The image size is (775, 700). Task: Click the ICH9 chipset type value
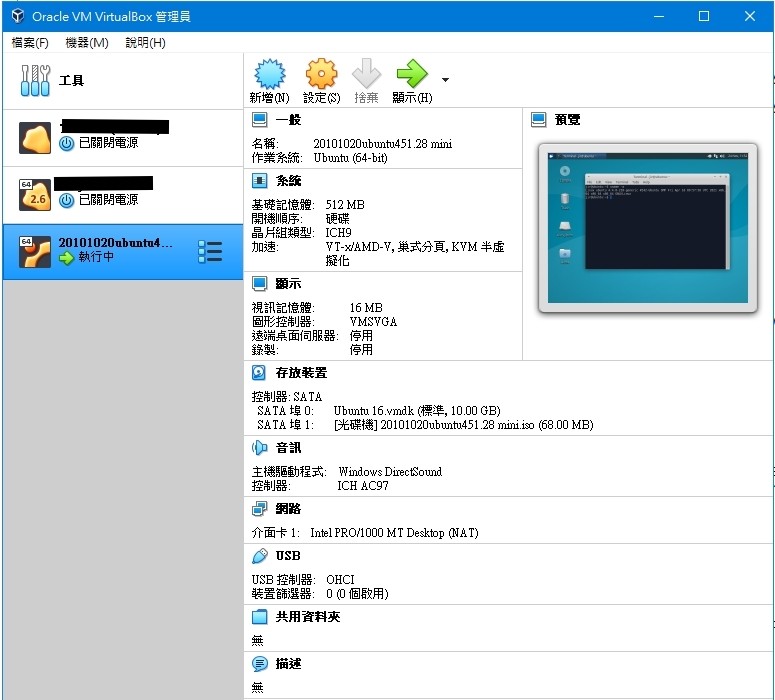pyautogui.click(x=338, y=232)
